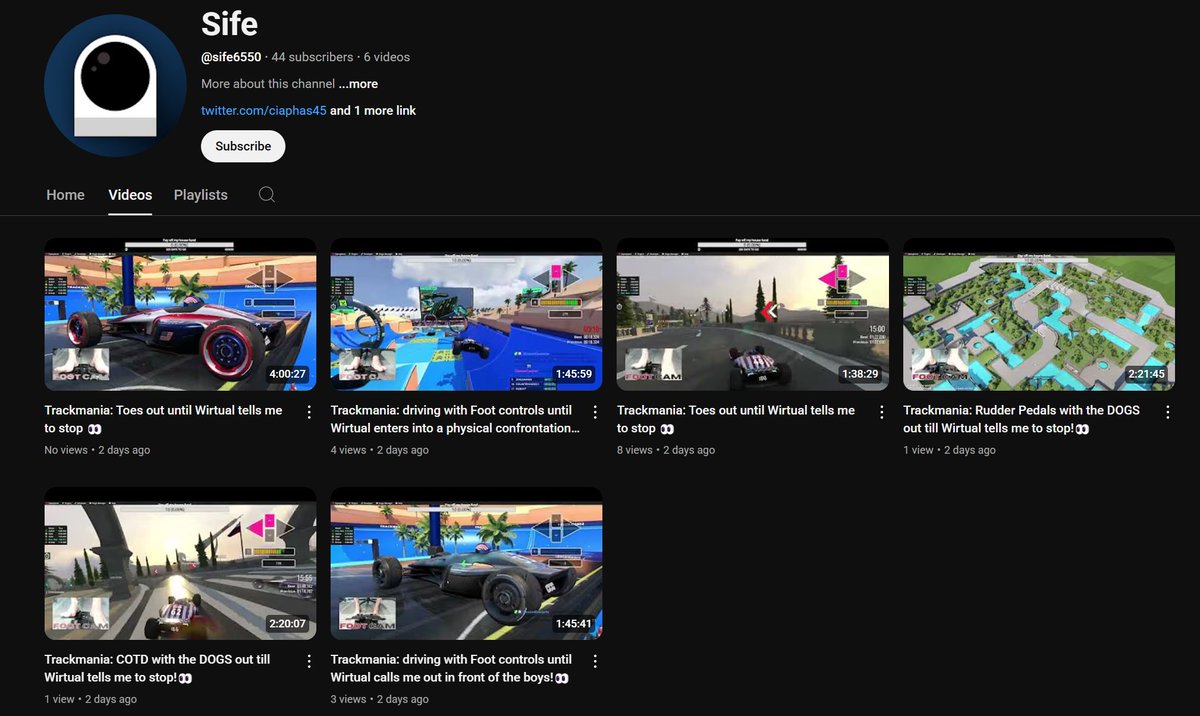This screenshot has width=1200, height=716.
Task: Click the 2:21:45 duration badge
Action: pyautogui.click(x=1147, y=375)
